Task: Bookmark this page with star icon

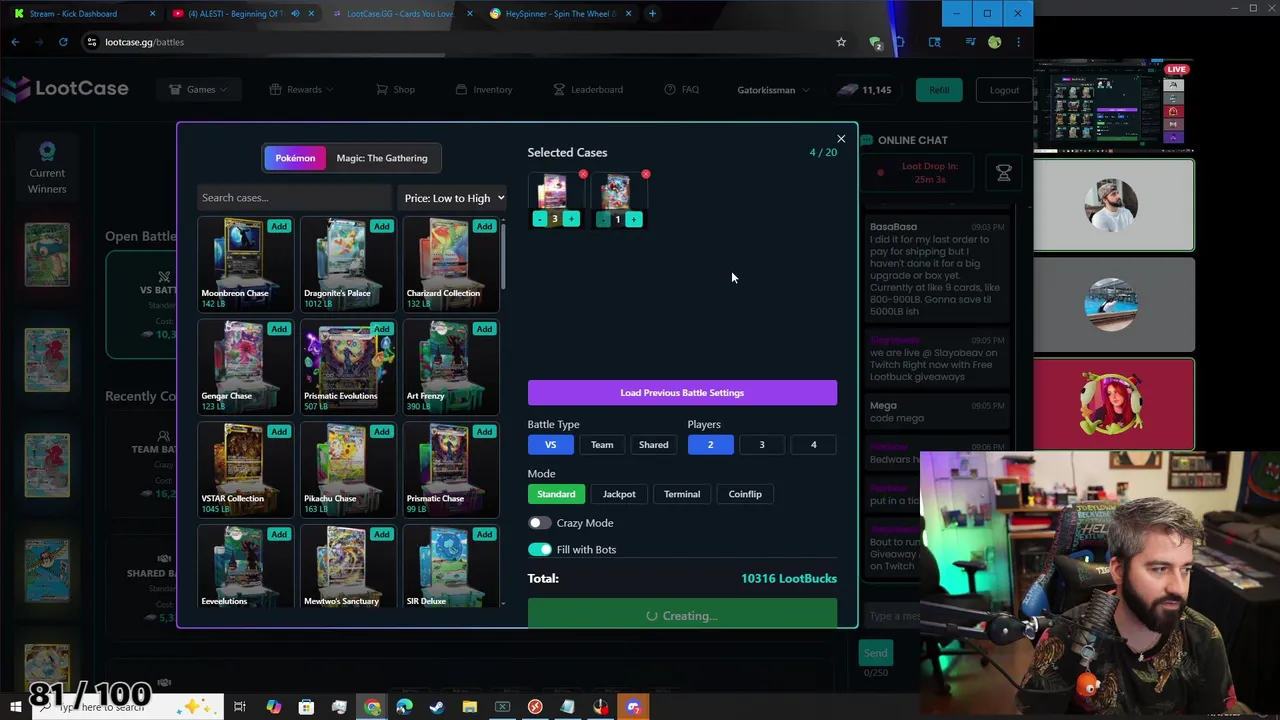Action: click(841, 42)
